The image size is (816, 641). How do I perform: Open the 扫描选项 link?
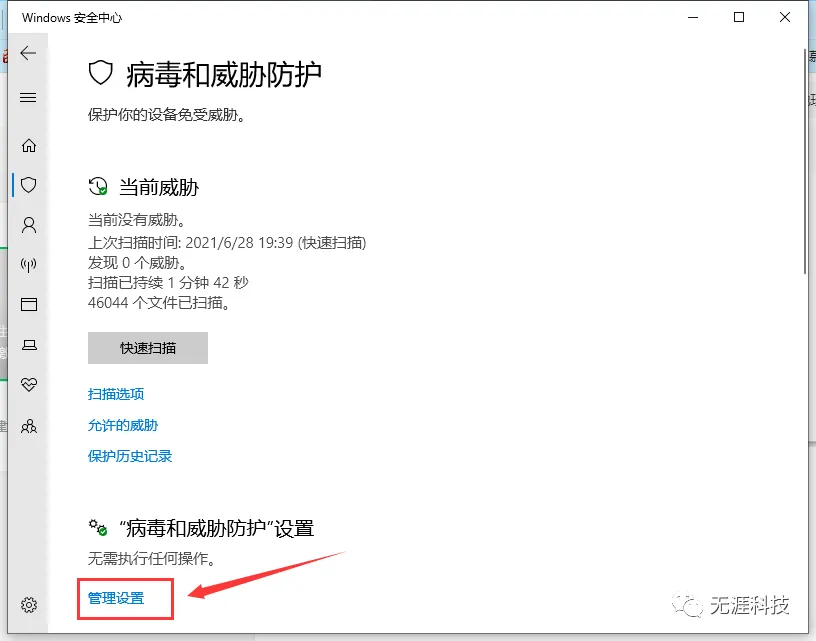tap(116, 394)
